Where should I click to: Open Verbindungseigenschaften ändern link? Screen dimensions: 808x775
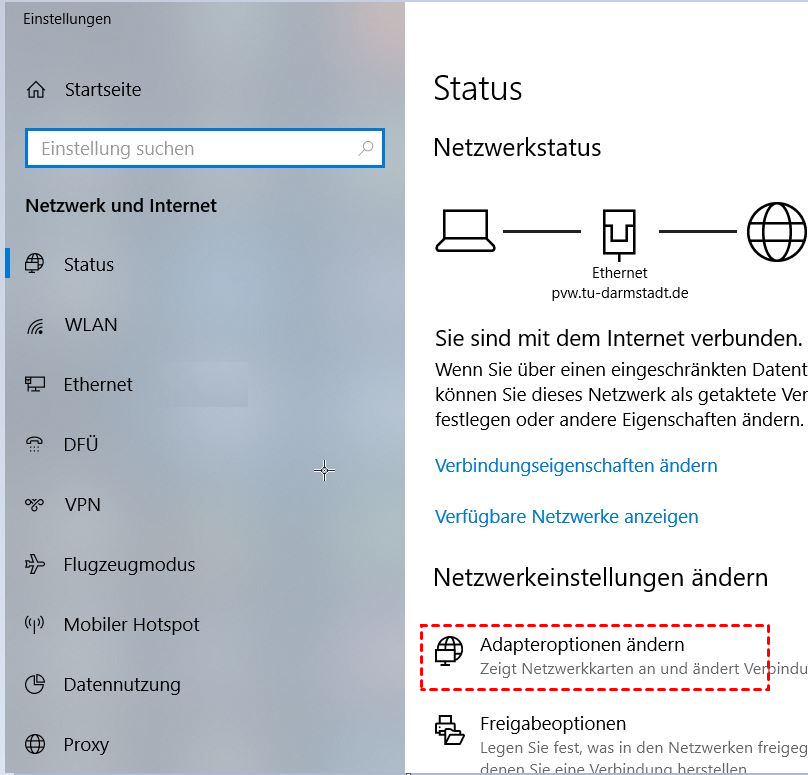[x=576, y=466]
